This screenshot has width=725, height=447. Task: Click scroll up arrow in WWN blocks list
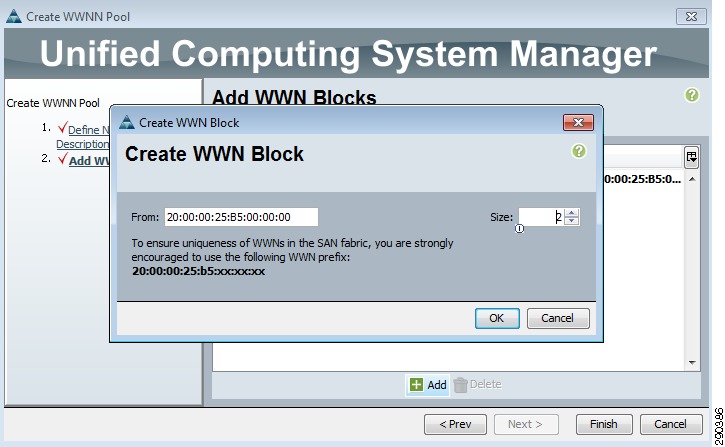tap(692, 179)
